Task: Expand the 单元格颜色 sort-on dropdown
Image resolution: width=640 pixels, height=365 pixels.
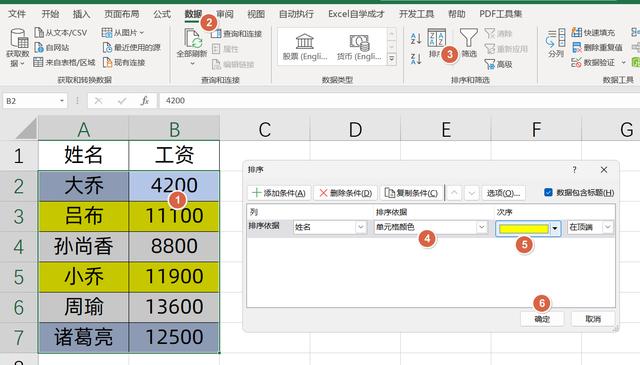Action: coord(482,227)
